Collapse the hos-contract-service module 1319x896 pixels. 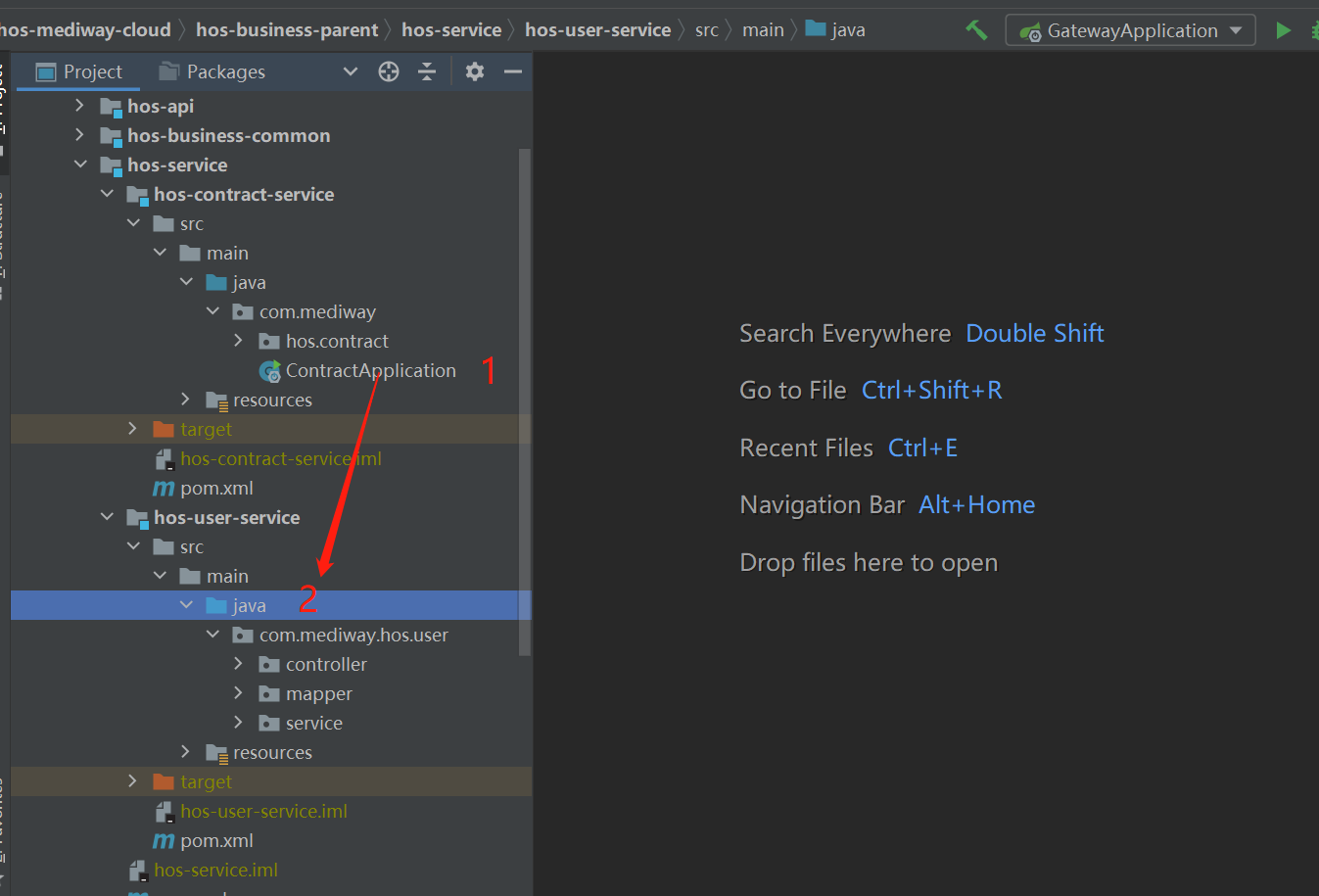tap(107, 194)
